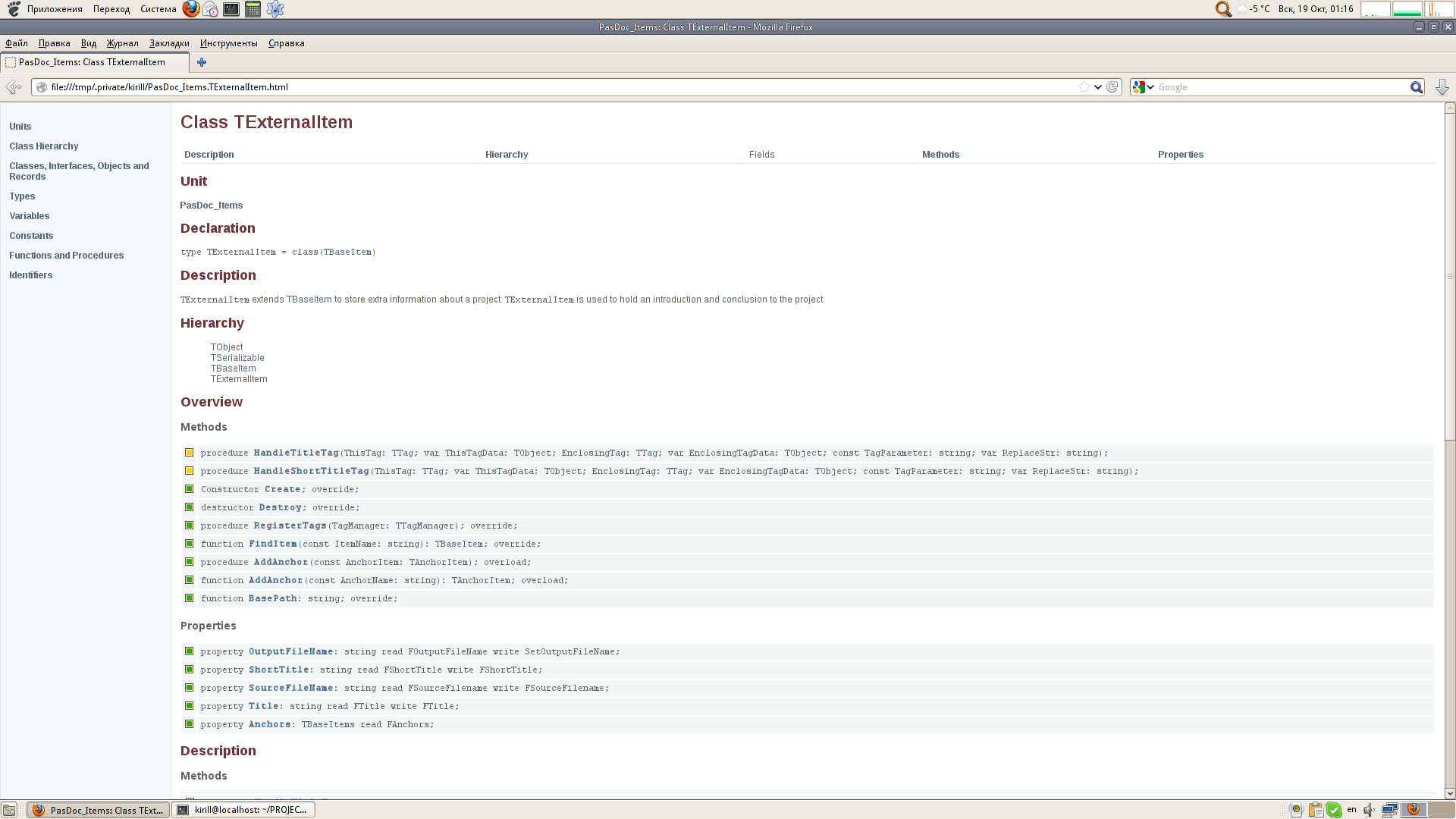Click the vertical page scrollbar thumb
The height and width of the screenshot is (819, 1456).
1450,277
